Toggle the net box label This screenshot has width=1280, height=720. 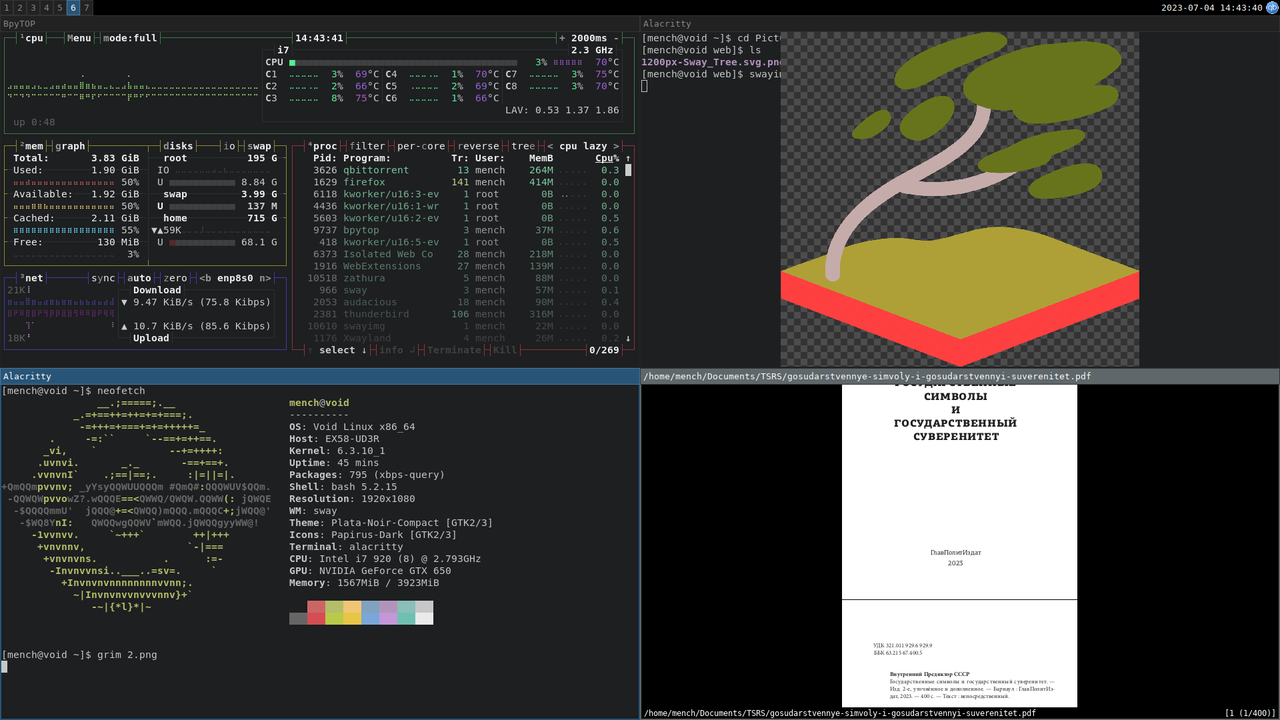click(x=32, y=278)
